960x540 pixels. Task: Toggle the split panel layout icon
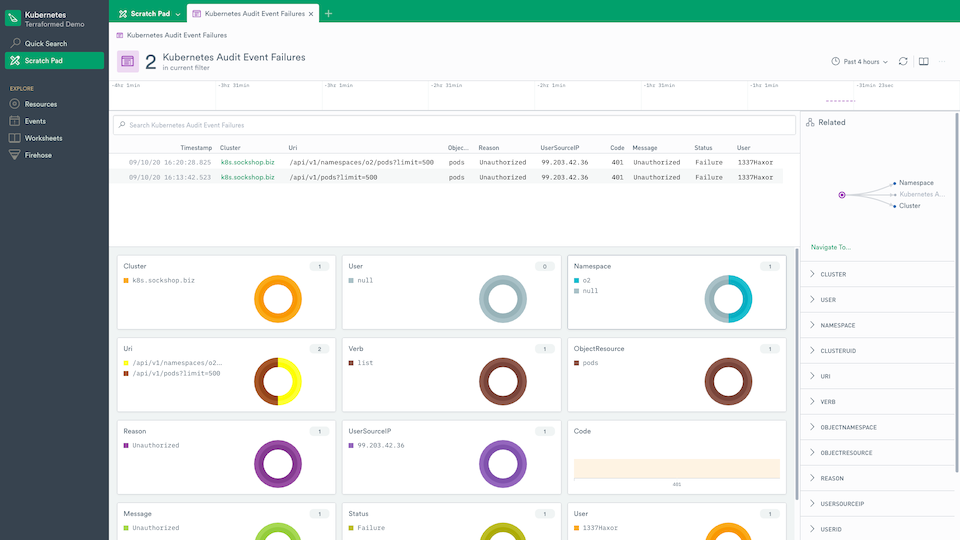[x=924, y=61]
